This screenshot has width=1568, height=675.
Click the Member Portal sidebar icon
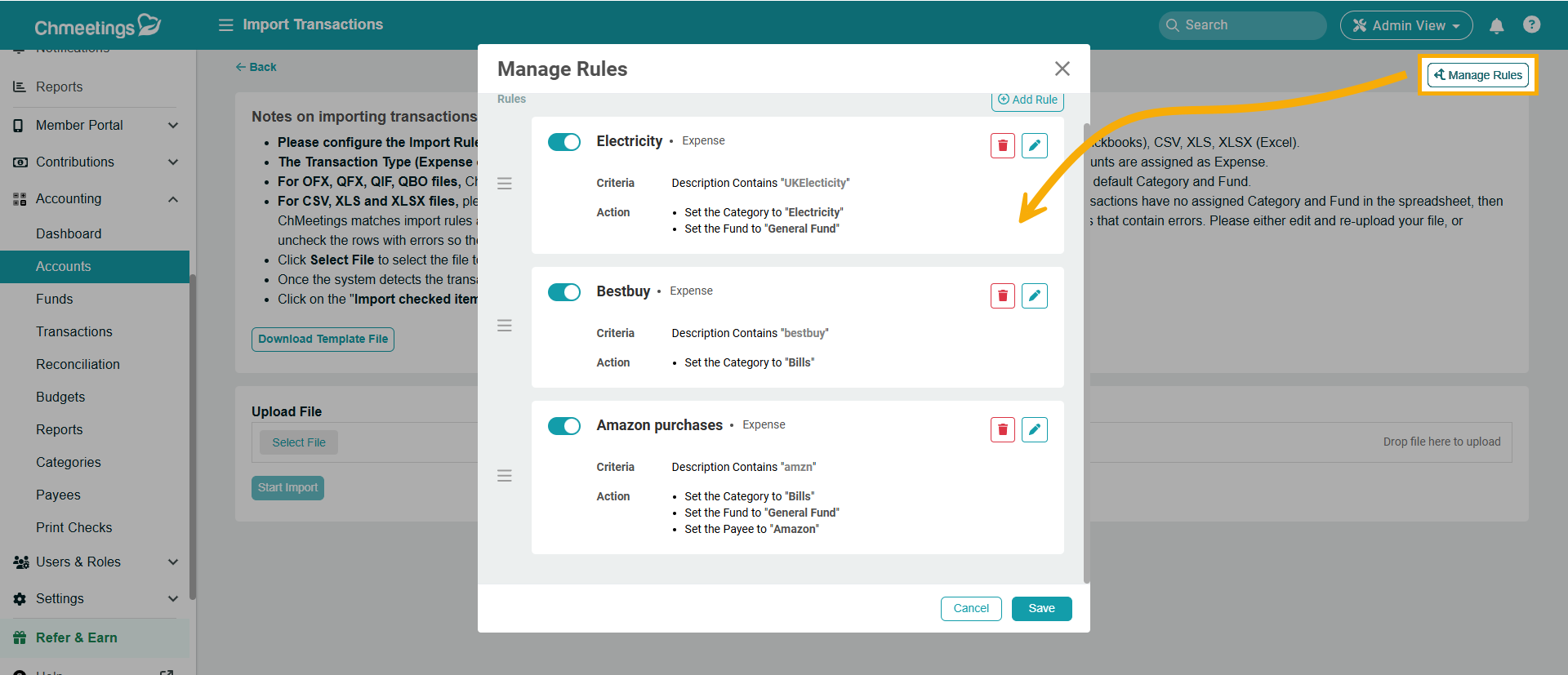tap(19, 126)
